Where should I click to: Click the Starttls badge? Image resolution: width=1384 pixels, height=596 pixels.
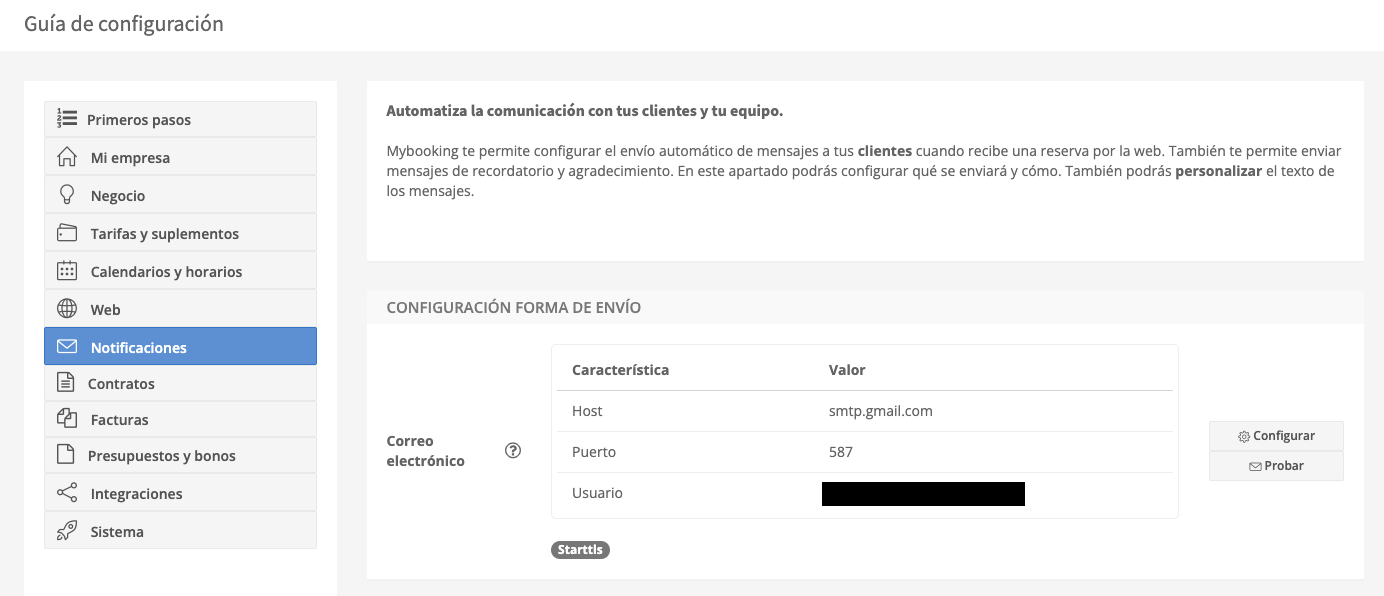[x=580, y=550]
